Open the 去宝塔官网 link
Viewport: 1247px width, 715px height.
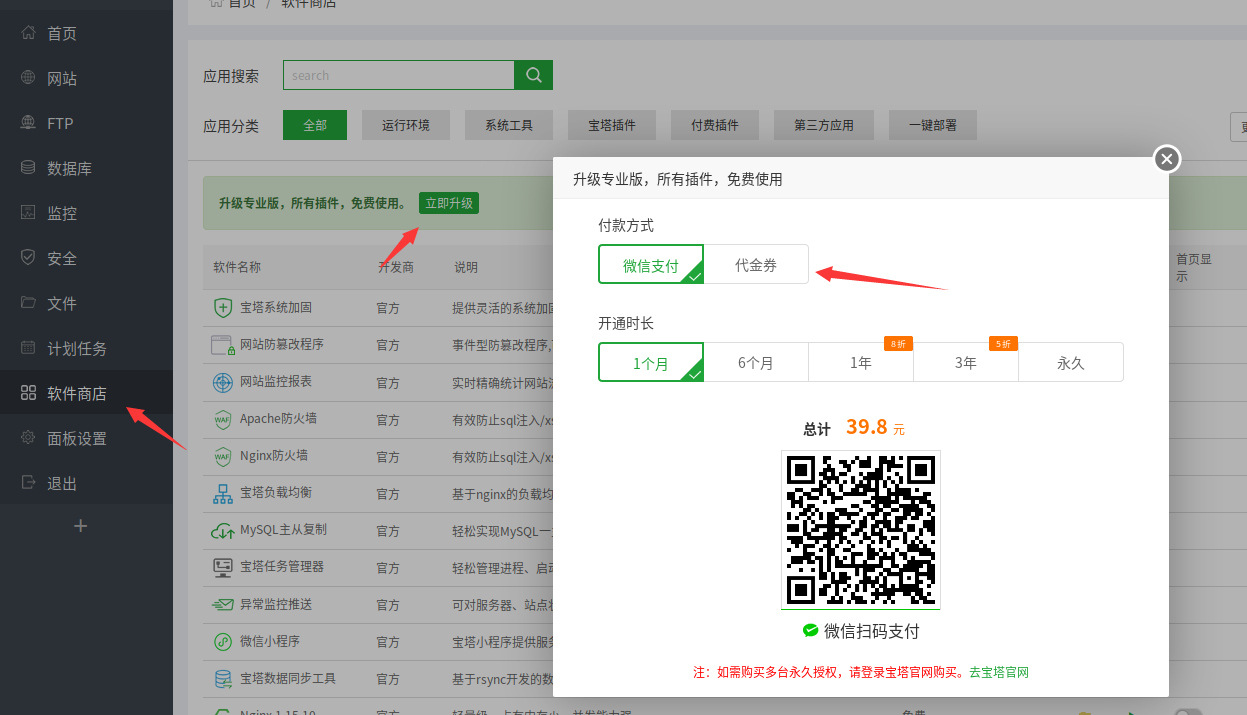[999, 673]
